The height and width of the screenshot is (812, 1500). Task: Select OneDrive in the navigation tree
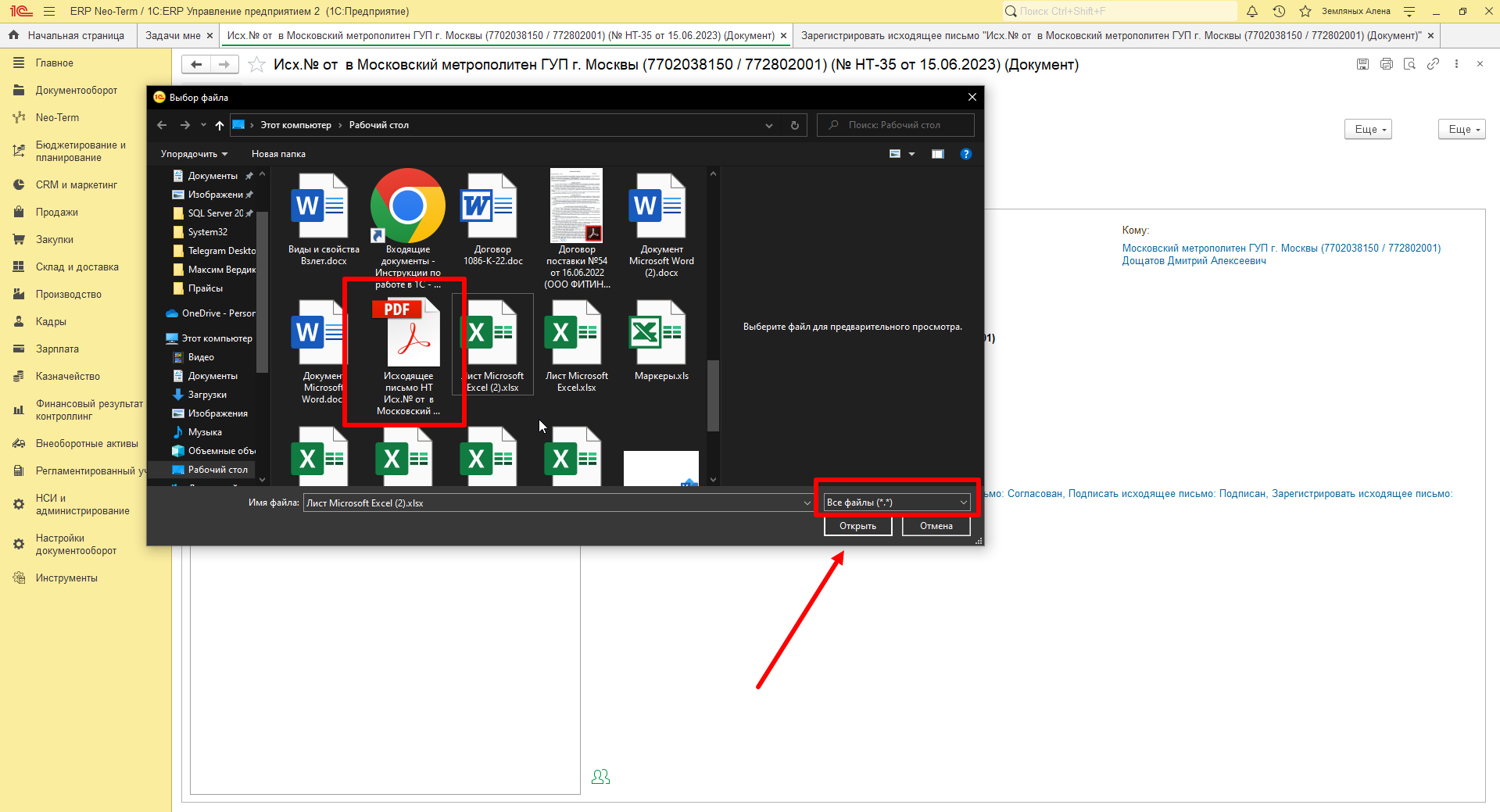pos(211,313)
